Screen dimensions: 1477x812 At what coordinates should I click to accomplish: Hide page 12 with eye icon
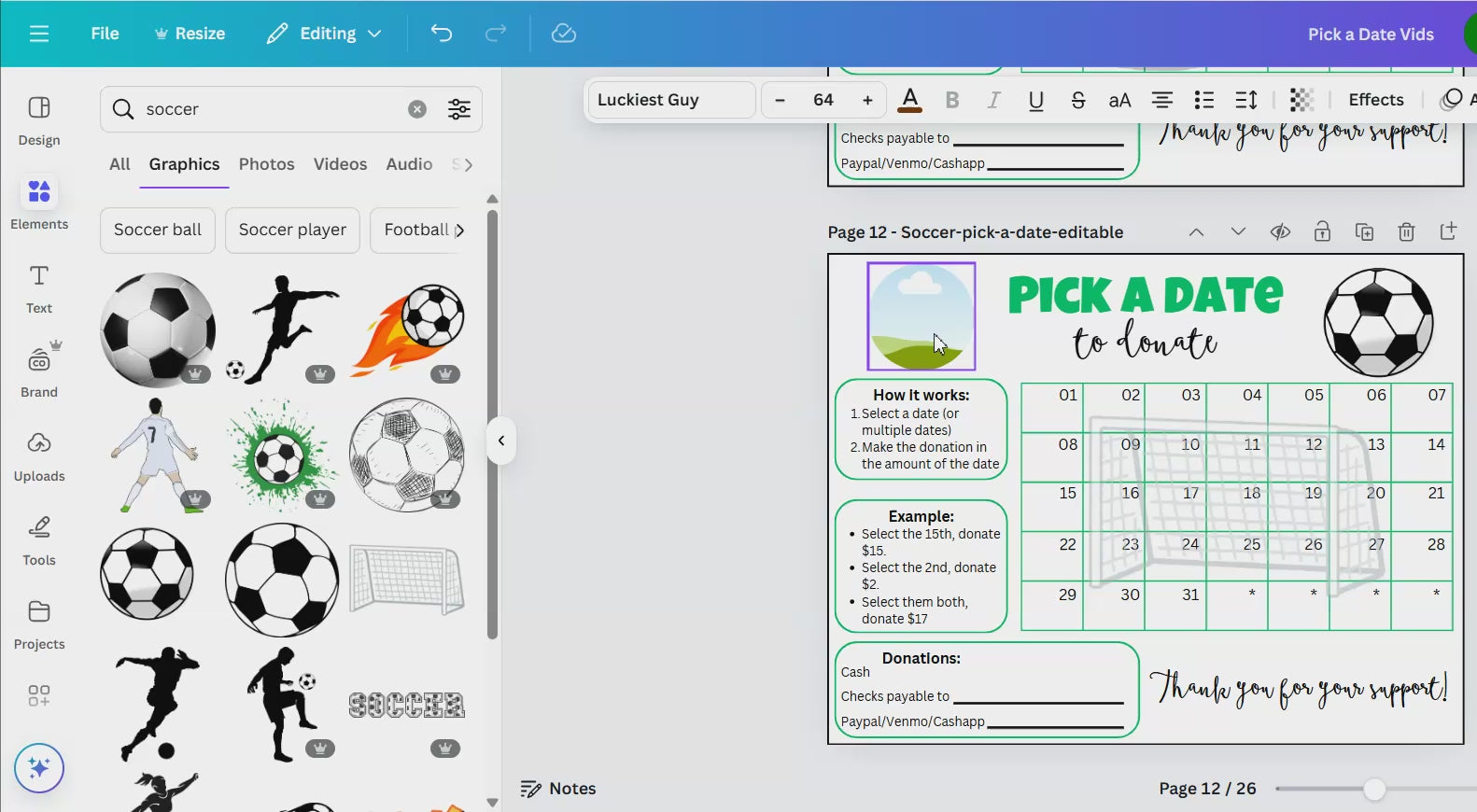click(x=1280, y=232)
